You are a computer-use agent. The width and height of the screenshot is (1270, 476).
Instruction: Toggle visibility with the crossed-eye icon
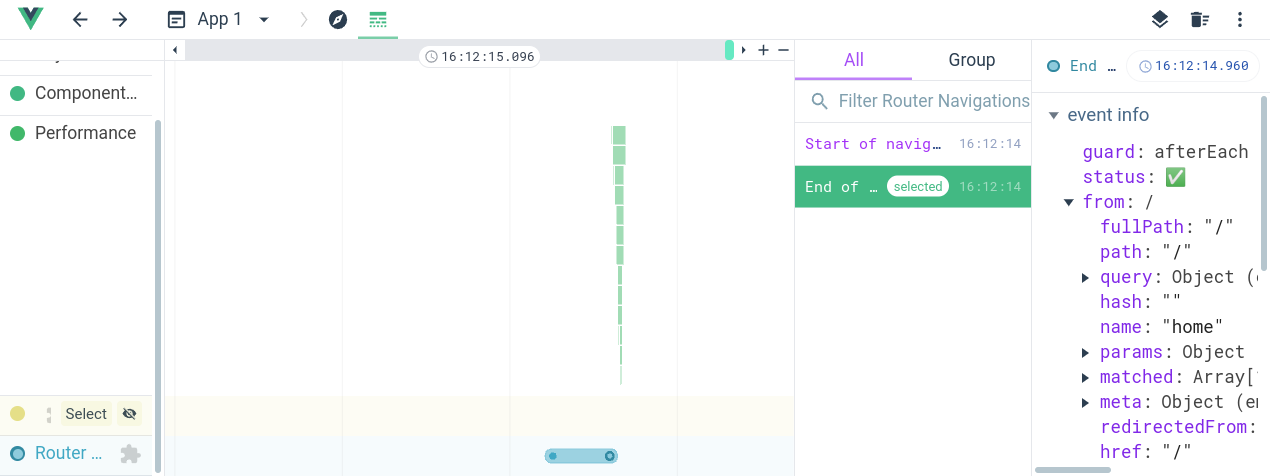tap(128, 414)
